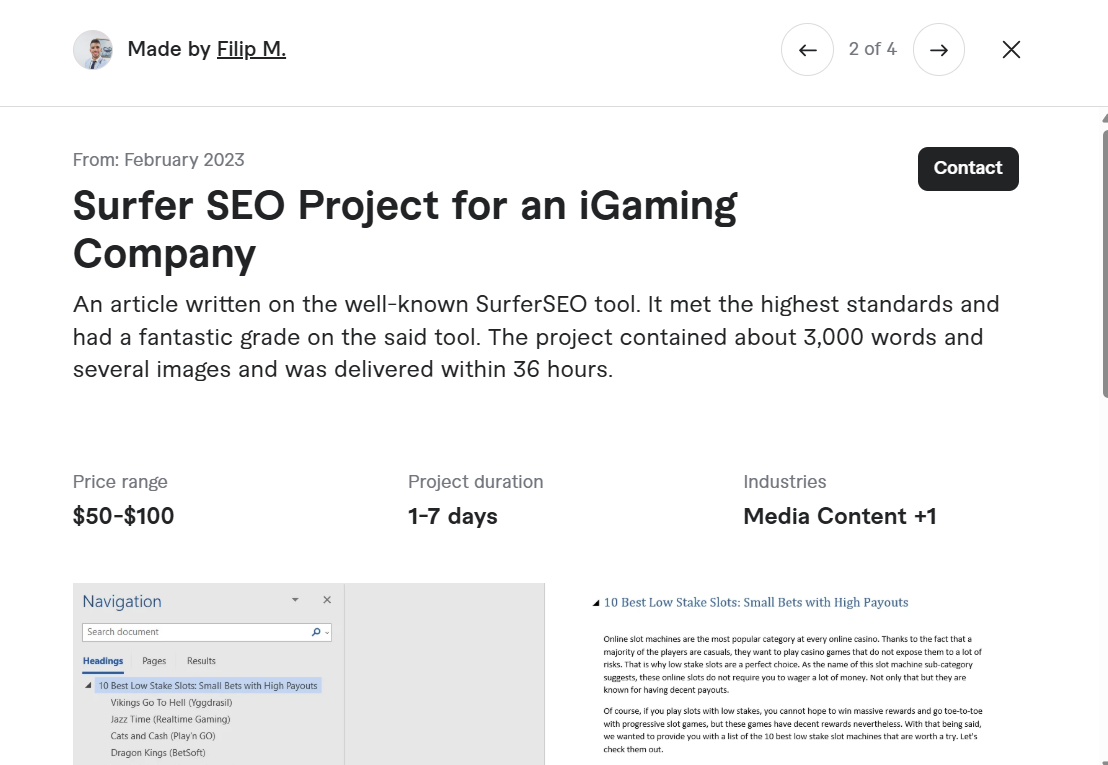Switch to the Pages tab
Screen dimensions: 1108x765
click(x=154, y=661)
